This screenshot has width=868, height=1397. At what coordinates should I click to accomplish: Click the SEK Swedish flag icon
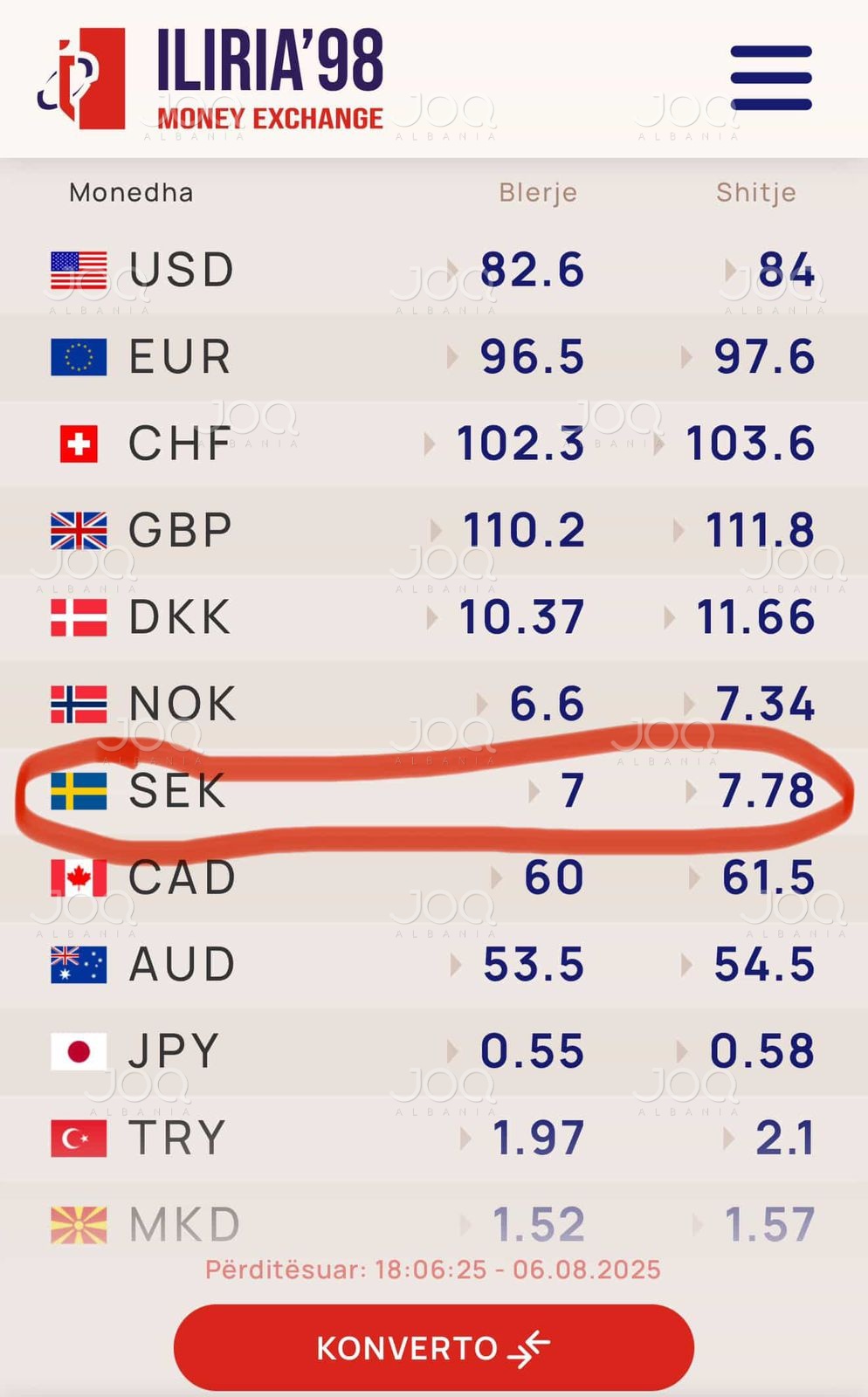pos(79,791)
